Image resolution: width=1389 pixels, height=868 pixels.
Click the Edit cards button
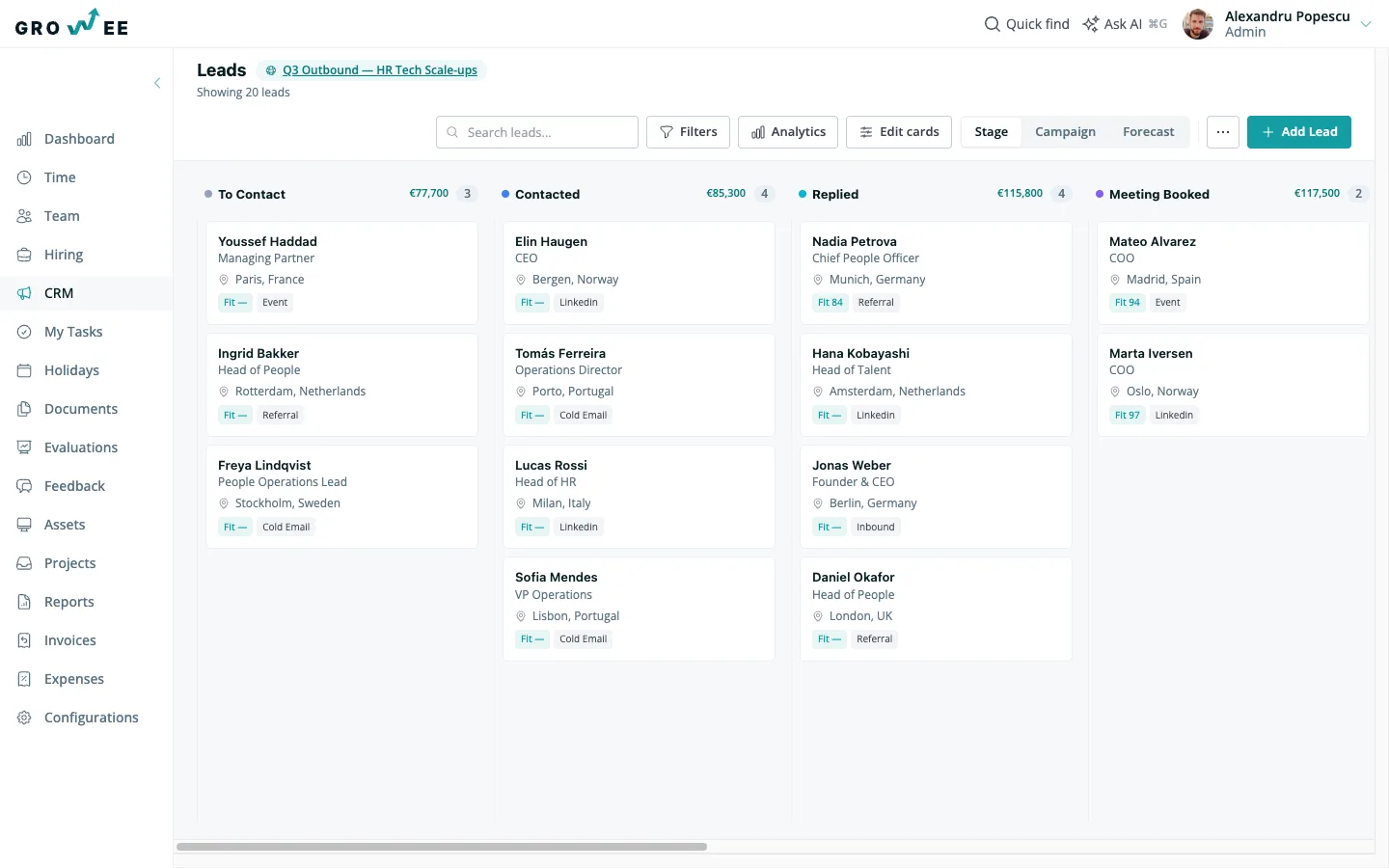pyautogui.click(x=899, y=132)
